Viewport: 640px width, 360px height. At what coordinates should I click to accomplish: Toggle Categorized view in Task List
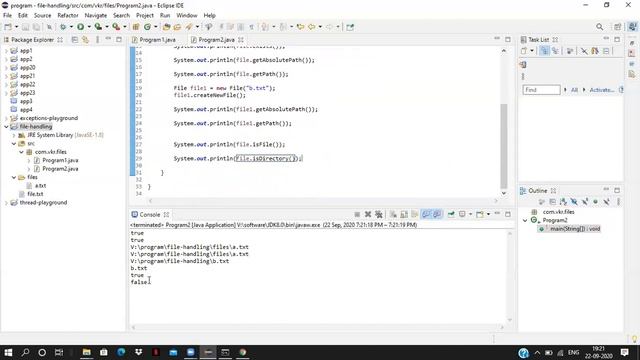click(x=544, y=51)
